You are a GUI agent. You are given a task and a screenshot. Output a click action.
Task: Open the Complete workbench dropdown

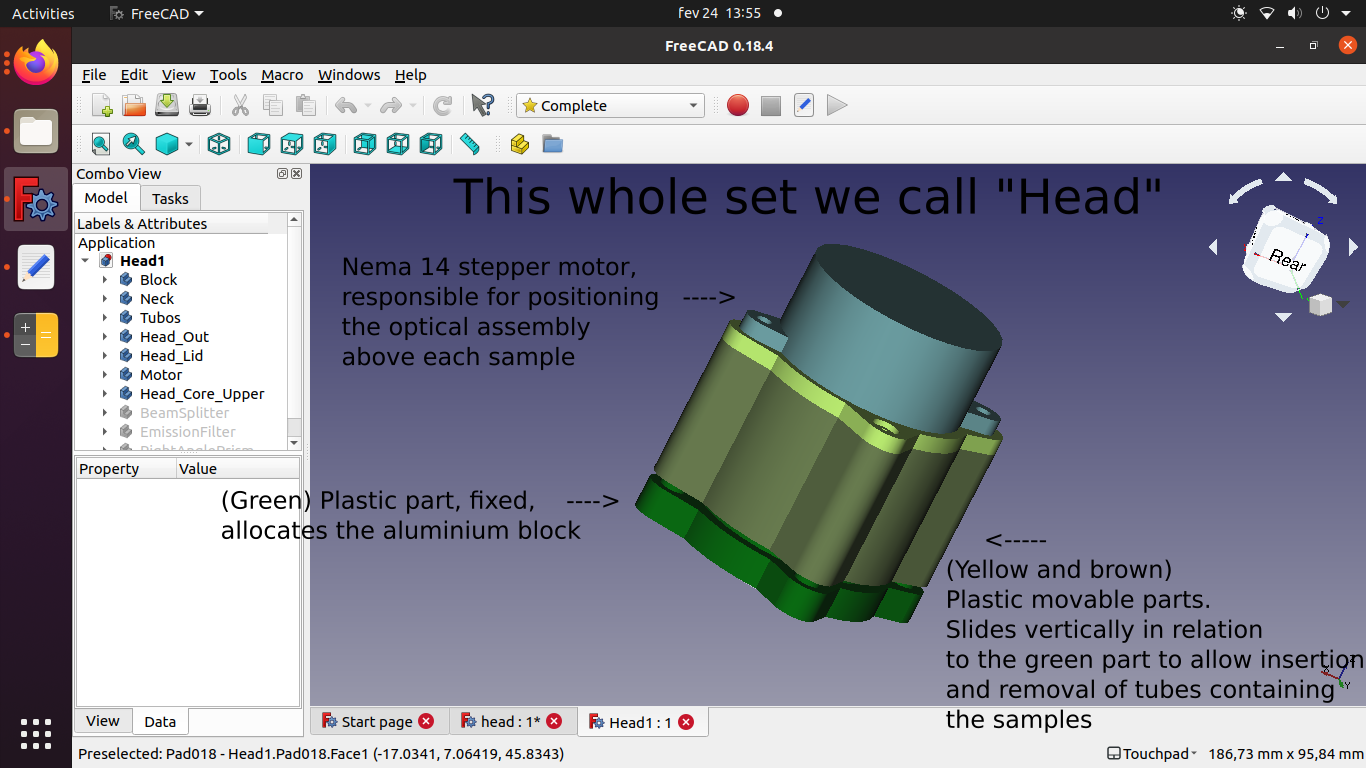tap(610, 105)
